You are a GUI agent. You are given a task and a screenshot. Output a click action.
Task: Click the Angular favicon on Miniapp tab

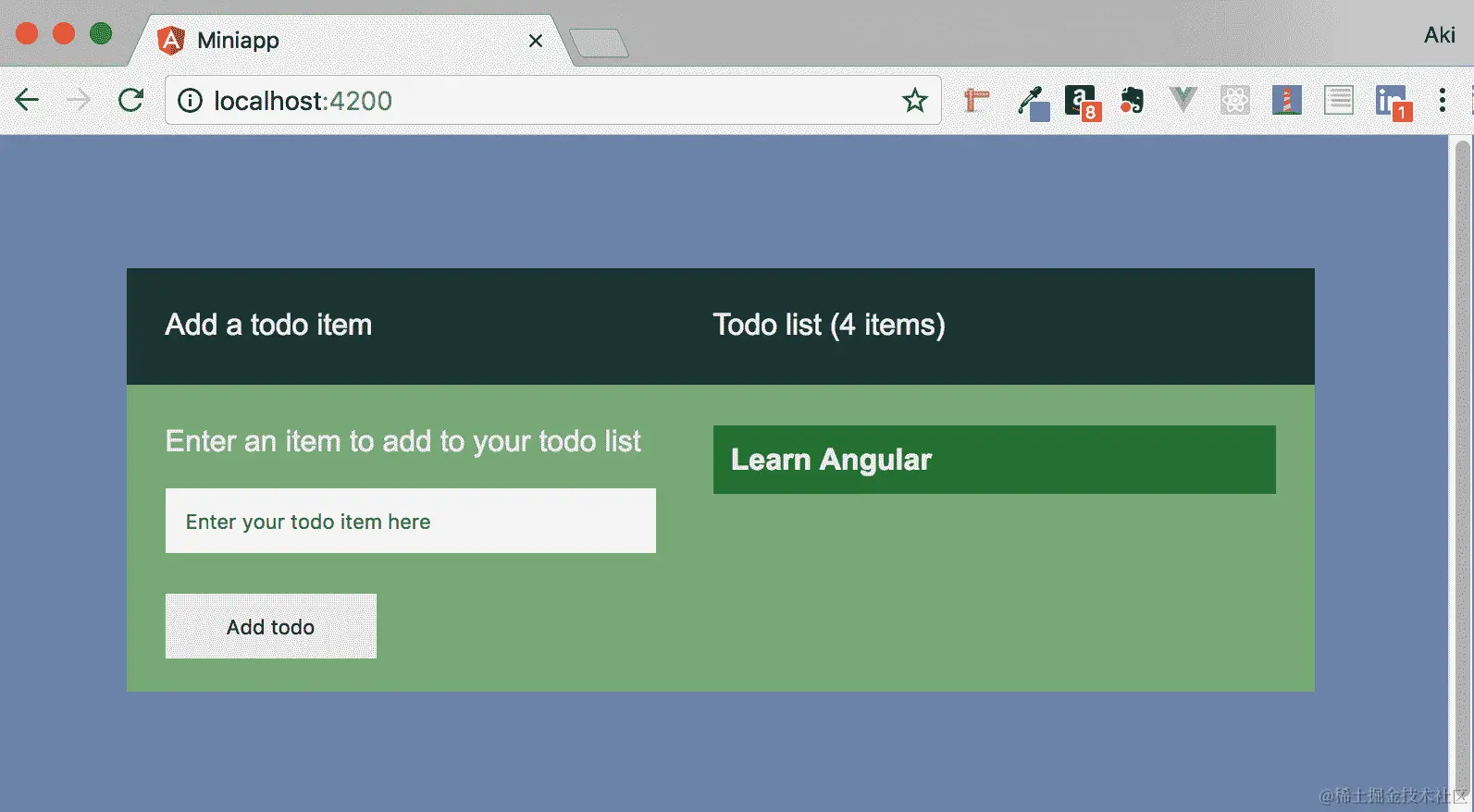(171, 41)
